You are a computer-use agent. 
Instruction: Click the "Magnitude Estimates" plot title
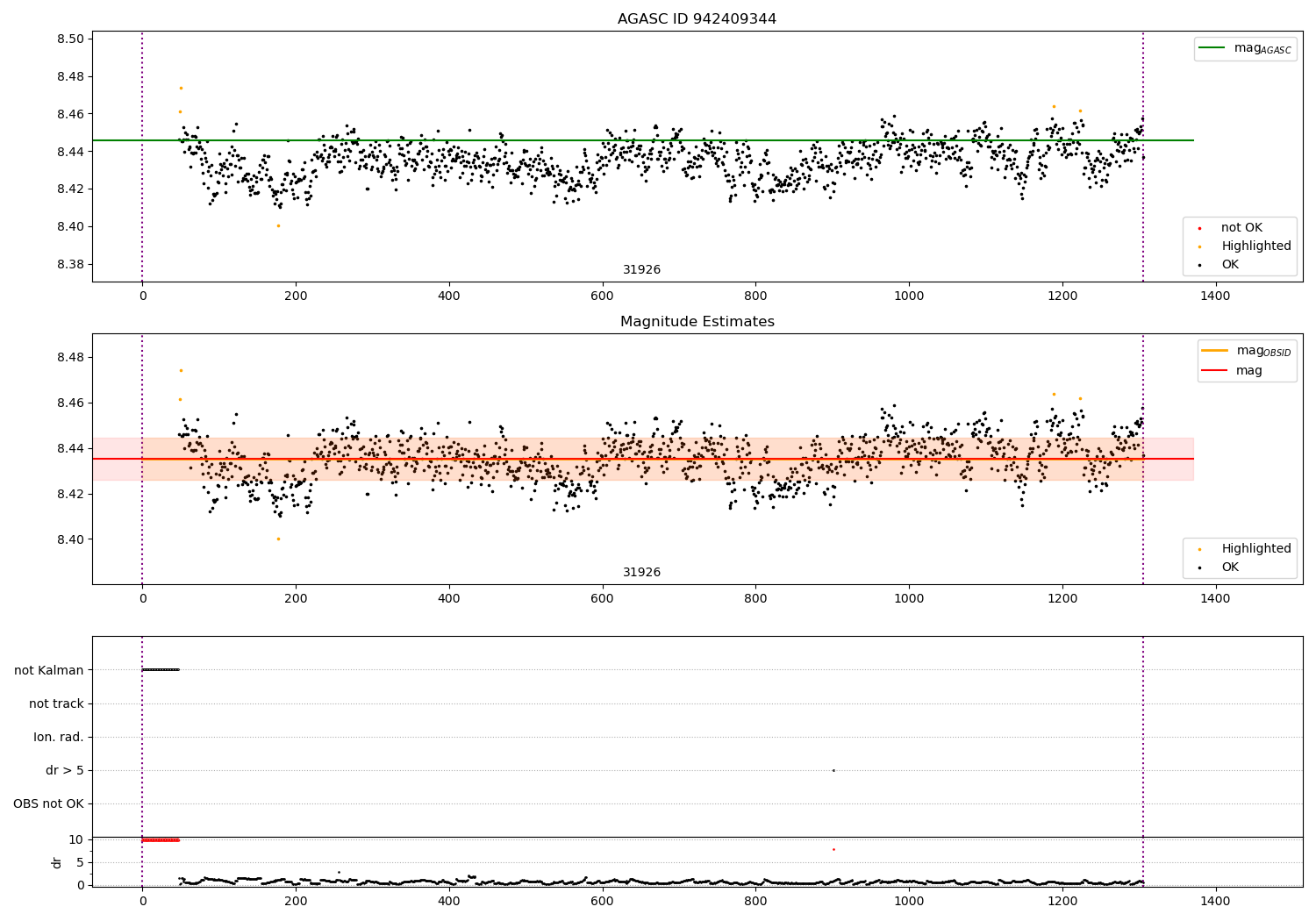[697, 322]
